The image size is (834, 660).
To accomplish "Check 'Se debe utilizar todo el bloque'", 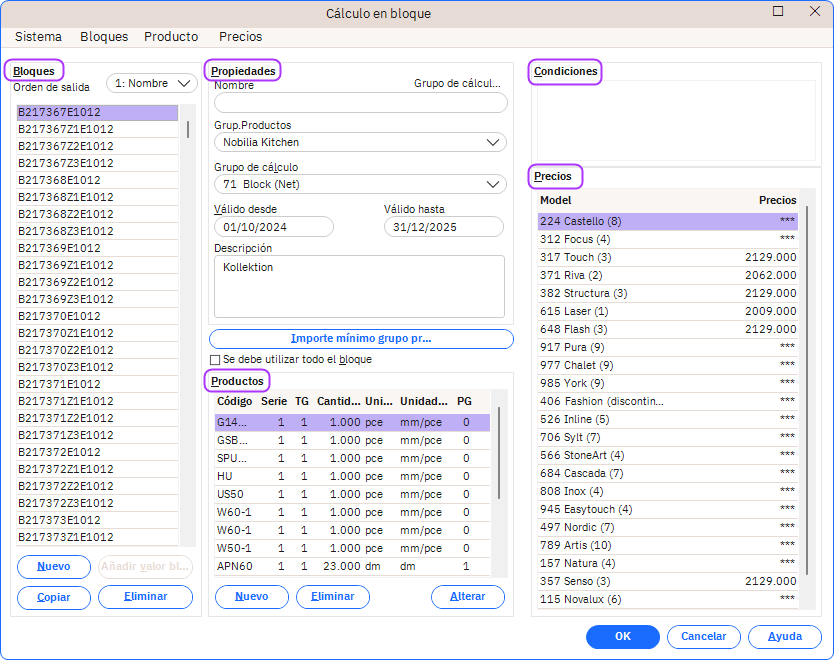I will [215, 360].
